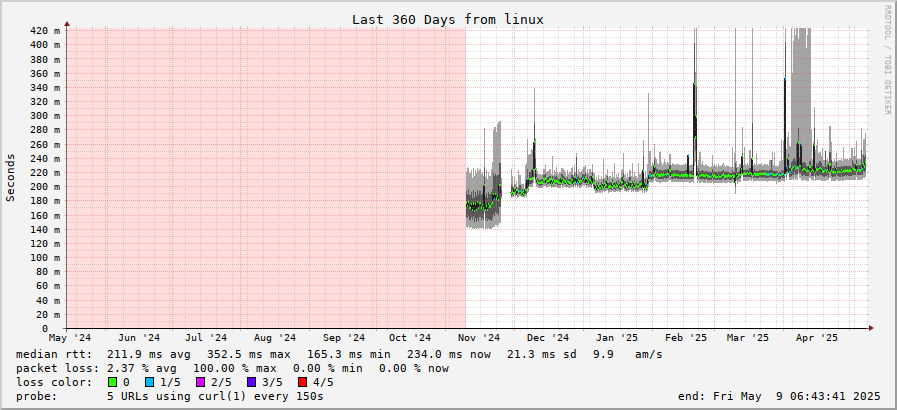Click the "0" y-axis origin value
This screenshot has width=897, height=410.
point(44,329)
